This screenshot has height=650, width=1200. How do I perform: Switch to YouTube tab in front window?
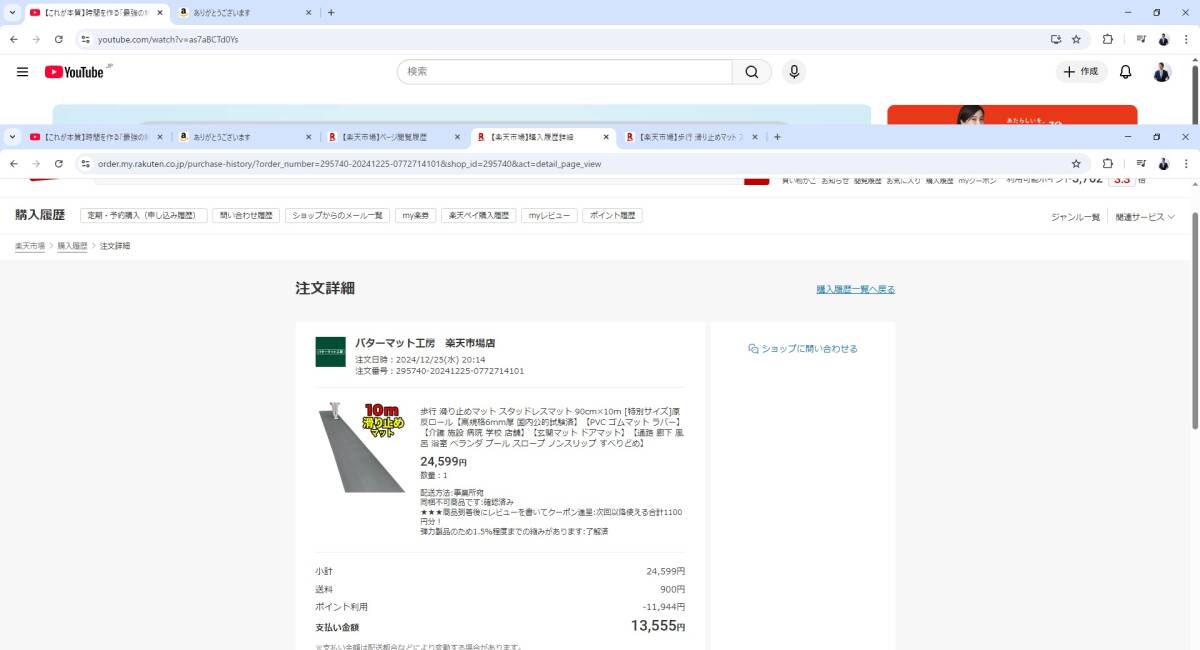click(88, 137)
